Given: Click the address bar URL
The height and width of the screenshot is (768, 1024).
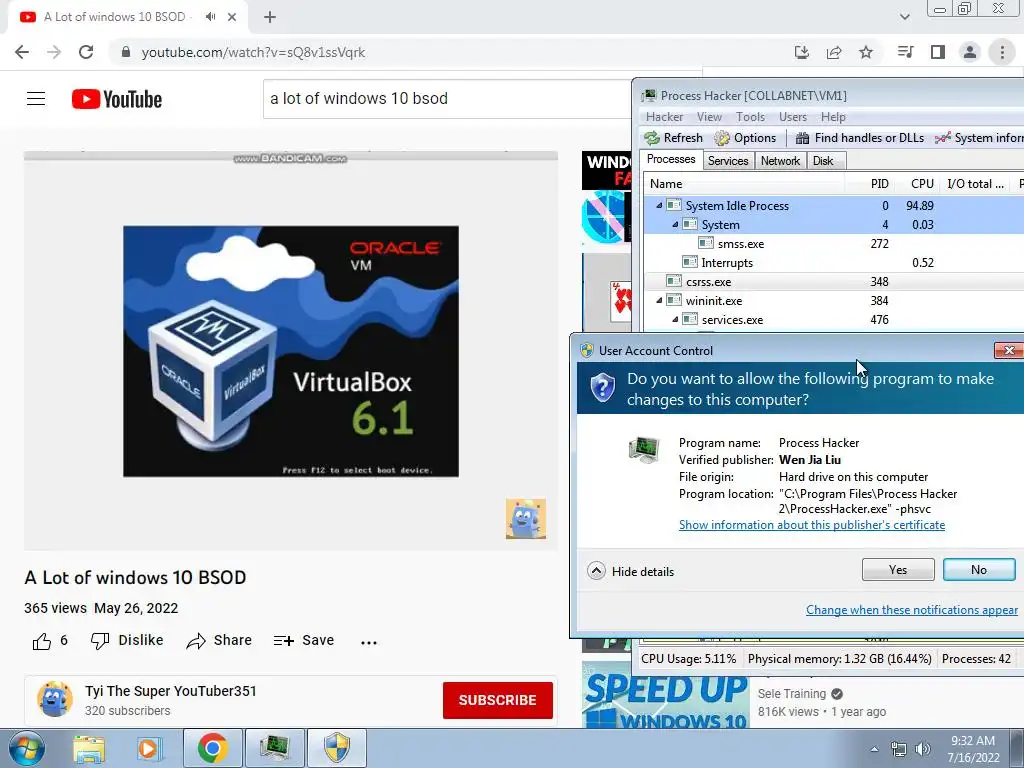Looking at the screenshot, I should 253,52.
